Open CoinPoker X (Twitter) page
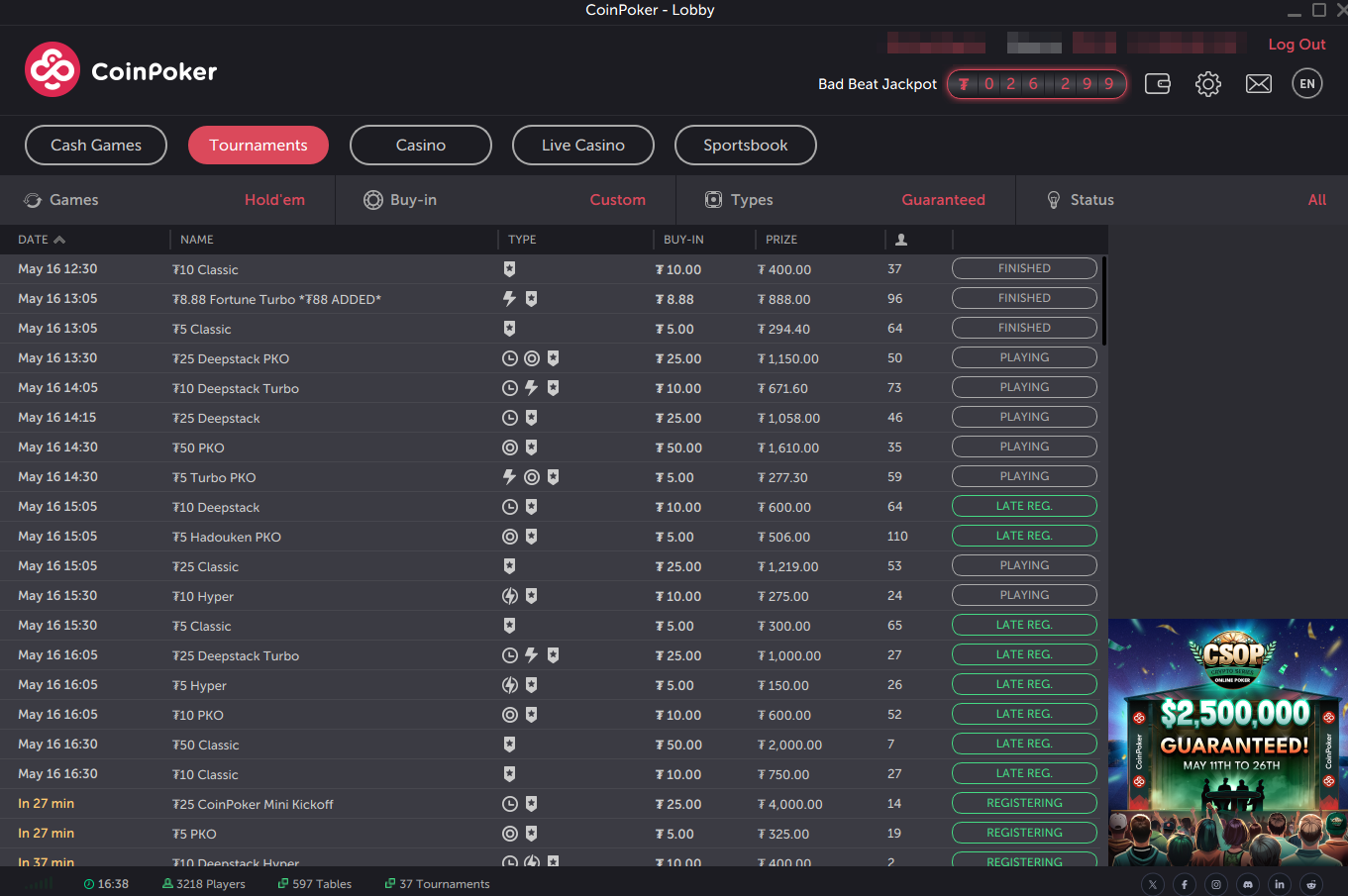The height and width of the screenshot is (896, 1348). point(1153,884)
